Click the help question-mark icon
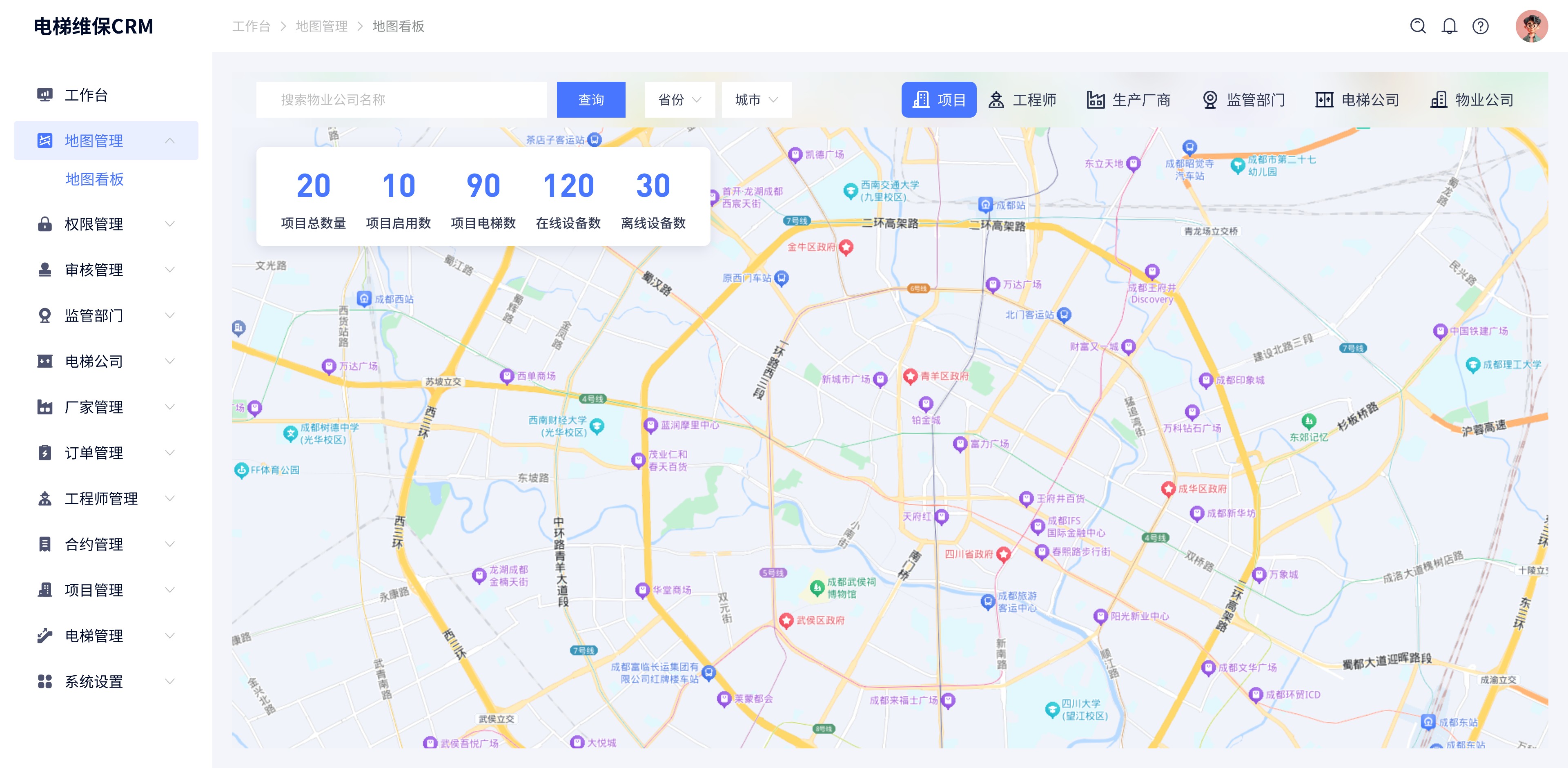 1480,26
